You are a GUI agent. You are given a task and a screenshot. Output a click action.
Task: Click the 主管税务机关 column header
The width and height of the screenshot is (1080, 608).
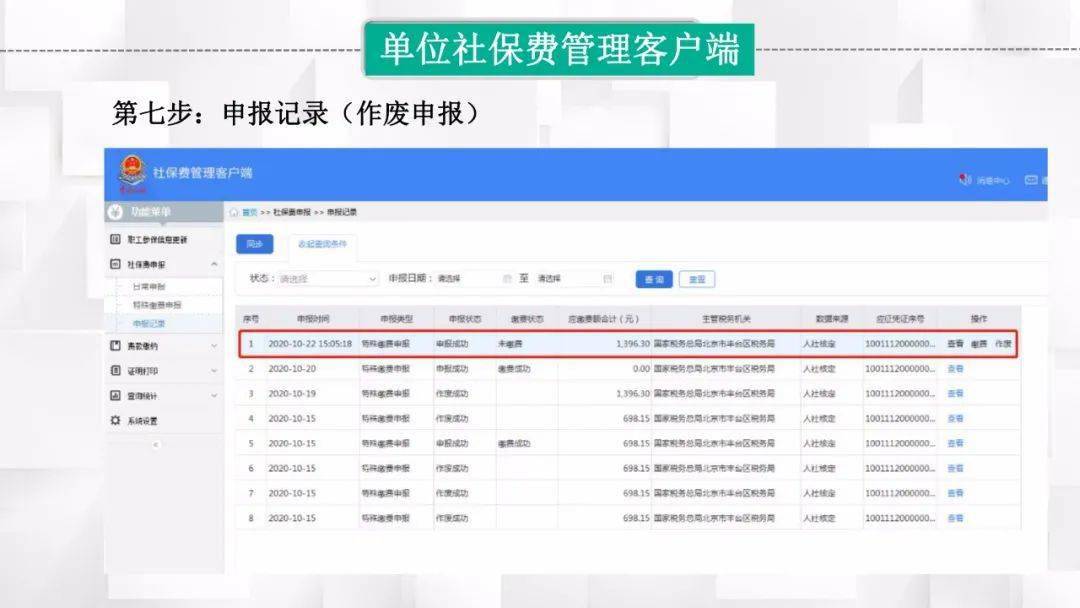[x=726, y=319]
